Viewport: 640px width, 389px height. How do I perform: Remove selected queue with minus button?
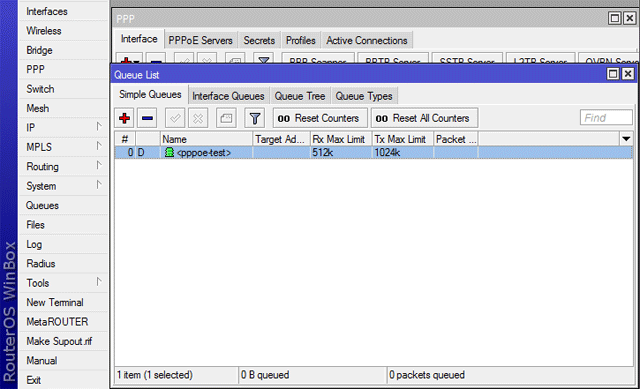click(x=147, y=118)
